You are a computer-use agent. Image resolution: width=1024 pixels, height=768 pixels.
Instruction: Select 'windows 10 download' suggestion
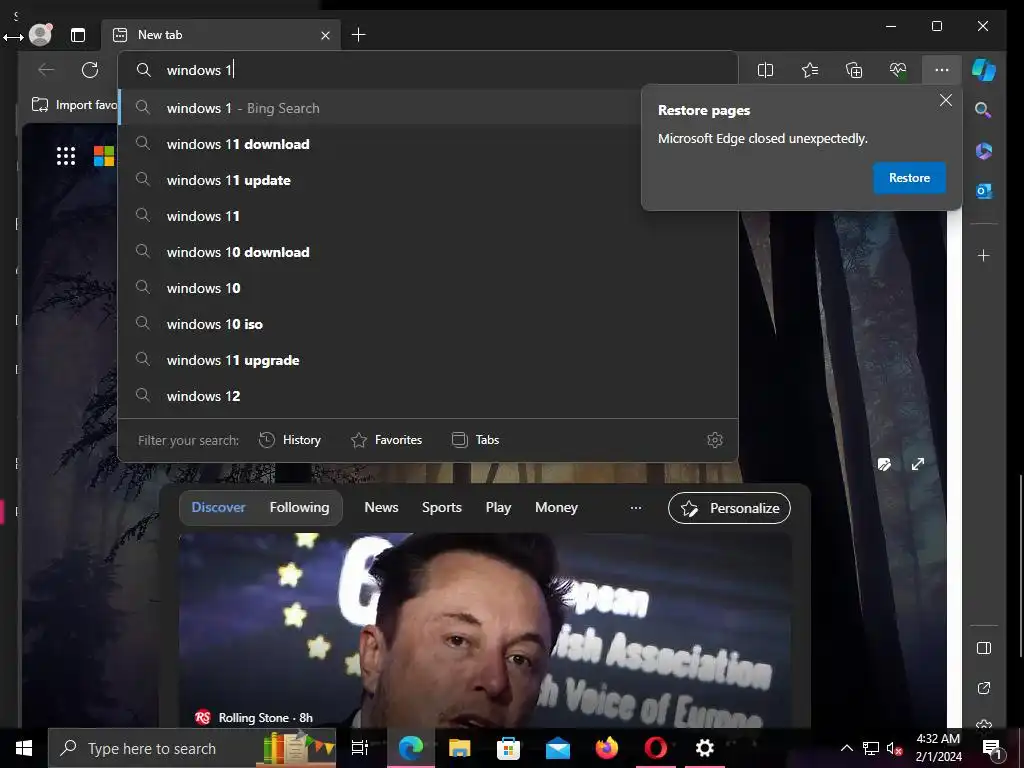[428, 252]
